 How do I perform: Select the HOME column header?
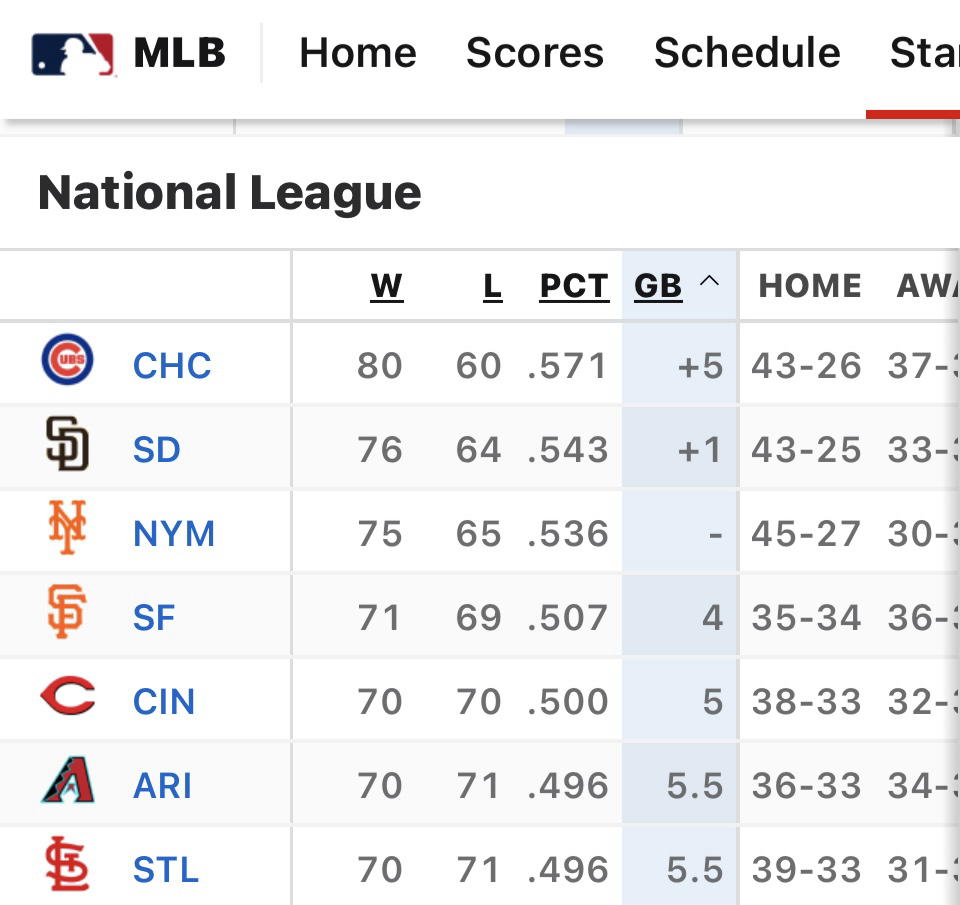tap(809, 287)
